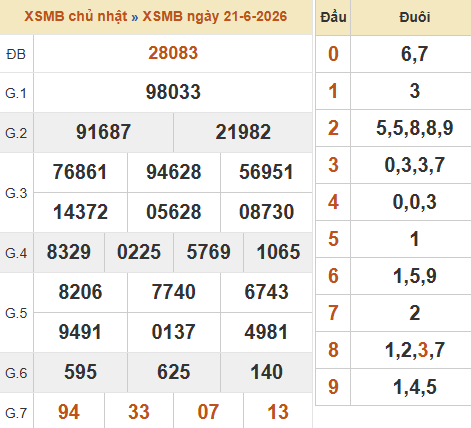Select G.4 number 5769
The width and height of the screenshot is (471, 428).
(x=209, y=252)
